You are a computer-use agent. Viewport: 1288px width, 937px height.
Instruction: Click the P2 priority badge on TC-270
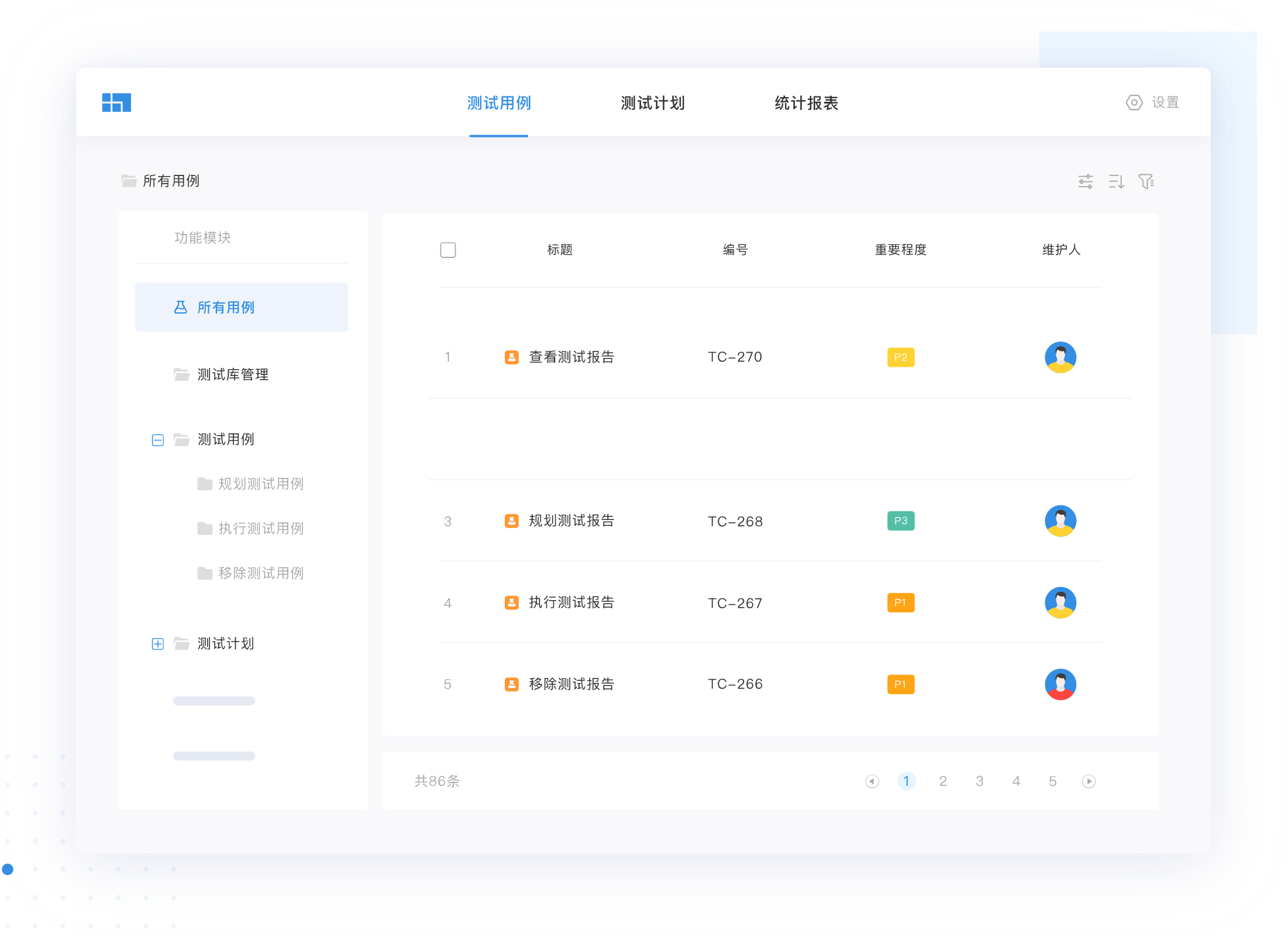click(901, 357)
